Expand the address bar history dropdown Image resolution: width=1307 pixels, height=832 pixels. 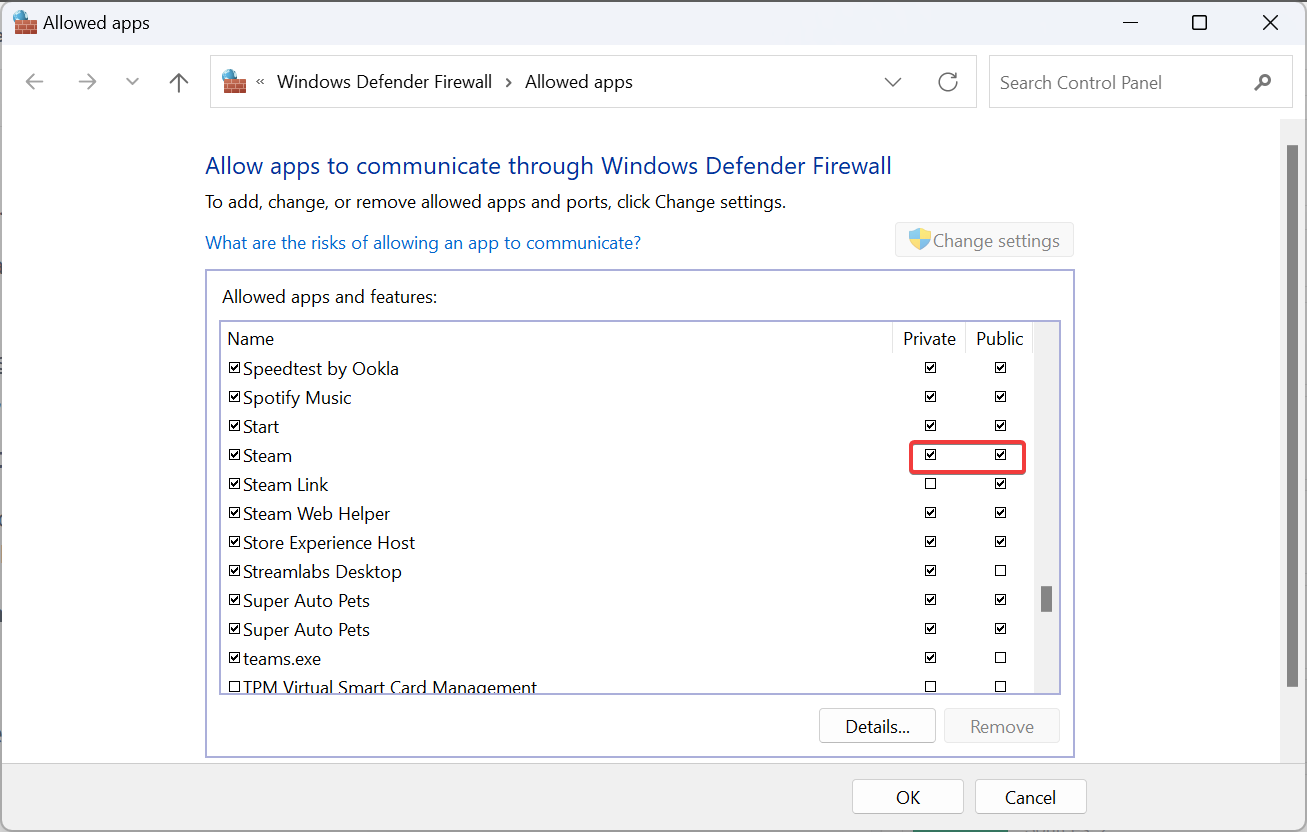click(x=893, y=82)
